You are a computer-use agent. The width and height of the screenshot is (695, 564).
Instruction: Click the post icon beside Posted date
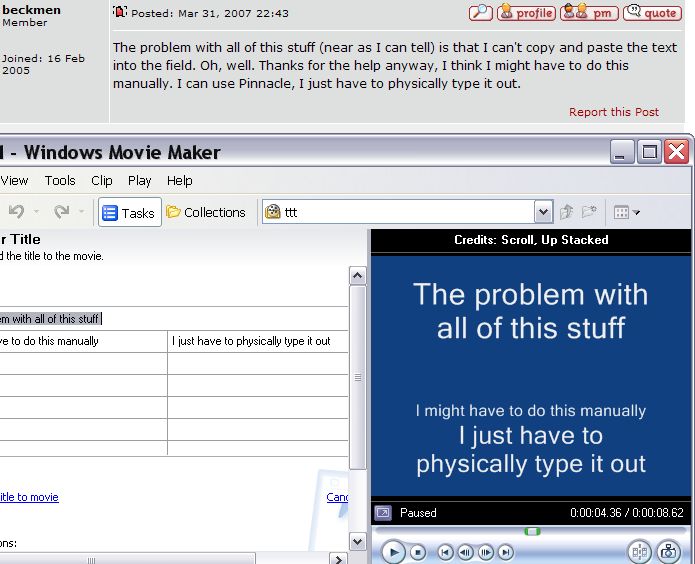(120, 12)
